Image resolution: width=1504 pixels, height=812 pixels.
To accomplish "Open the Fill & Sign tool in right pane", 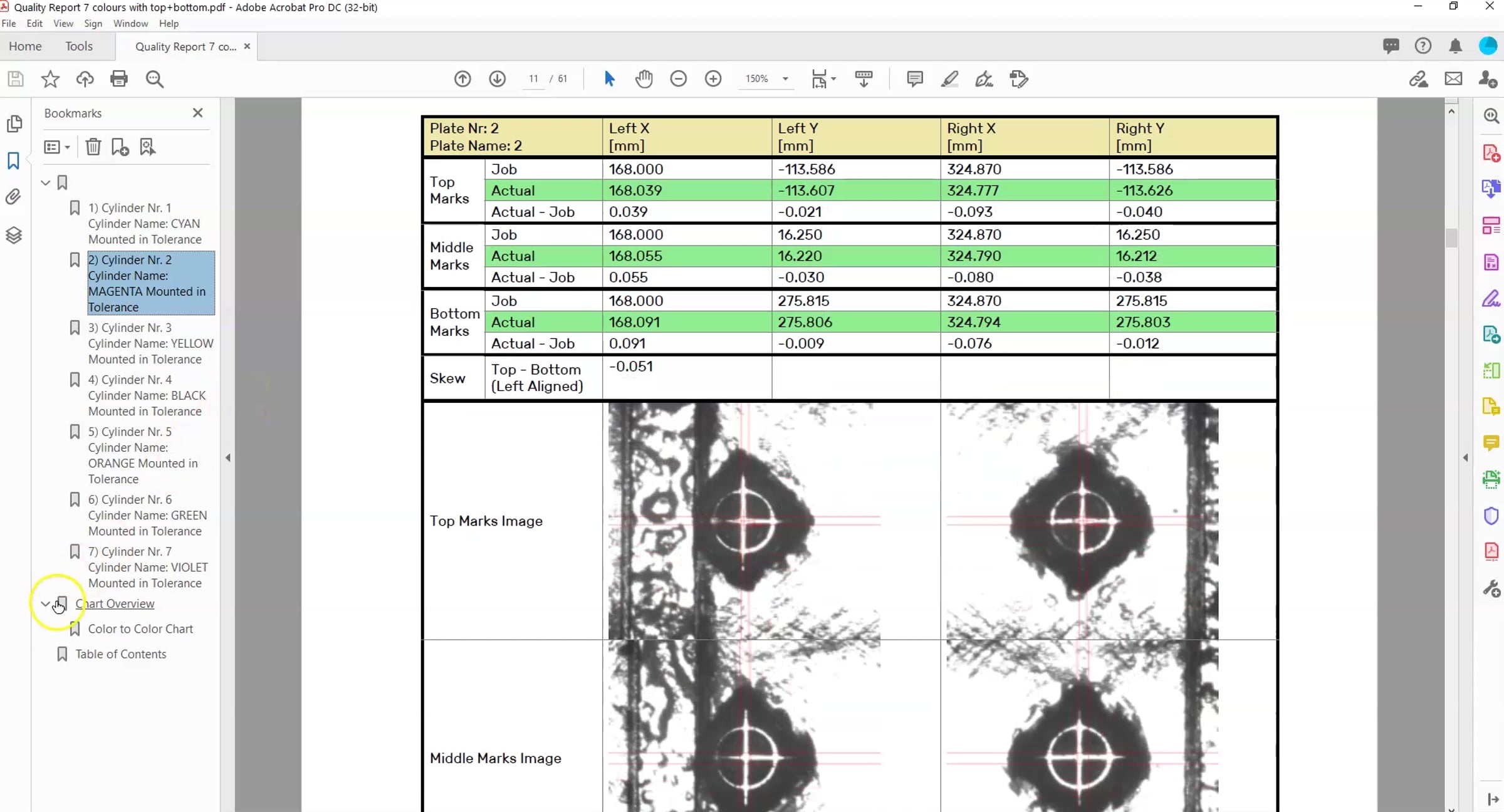I will [x=1491, y=298].
